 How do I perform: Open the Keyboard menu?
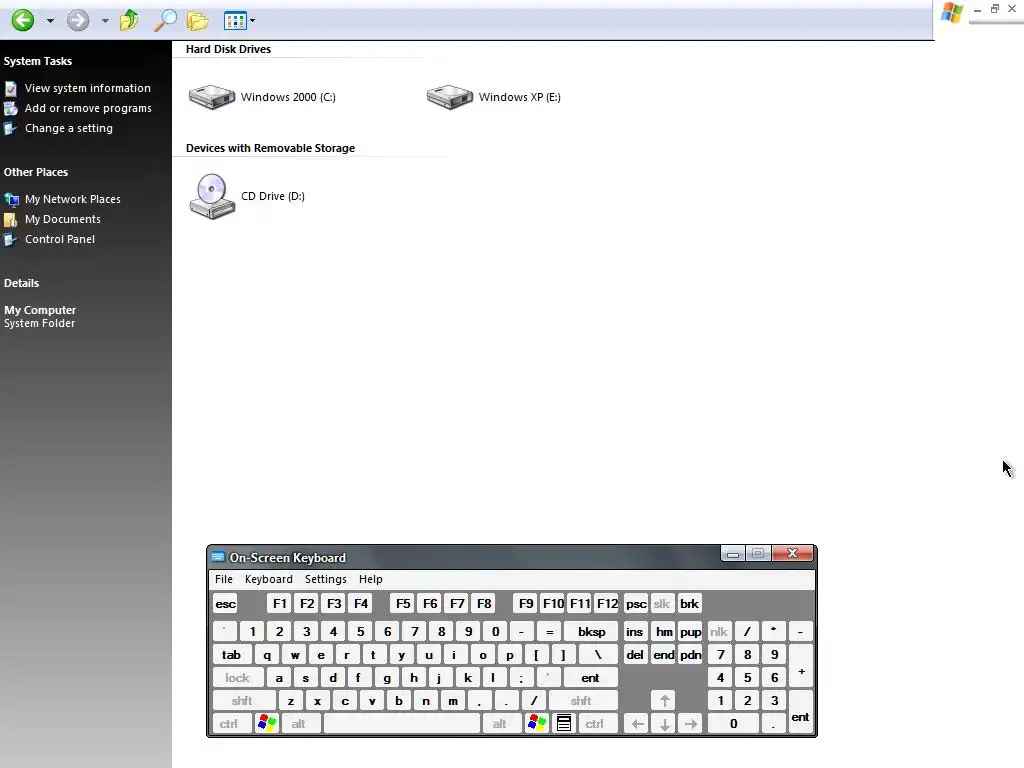point(268,579)
